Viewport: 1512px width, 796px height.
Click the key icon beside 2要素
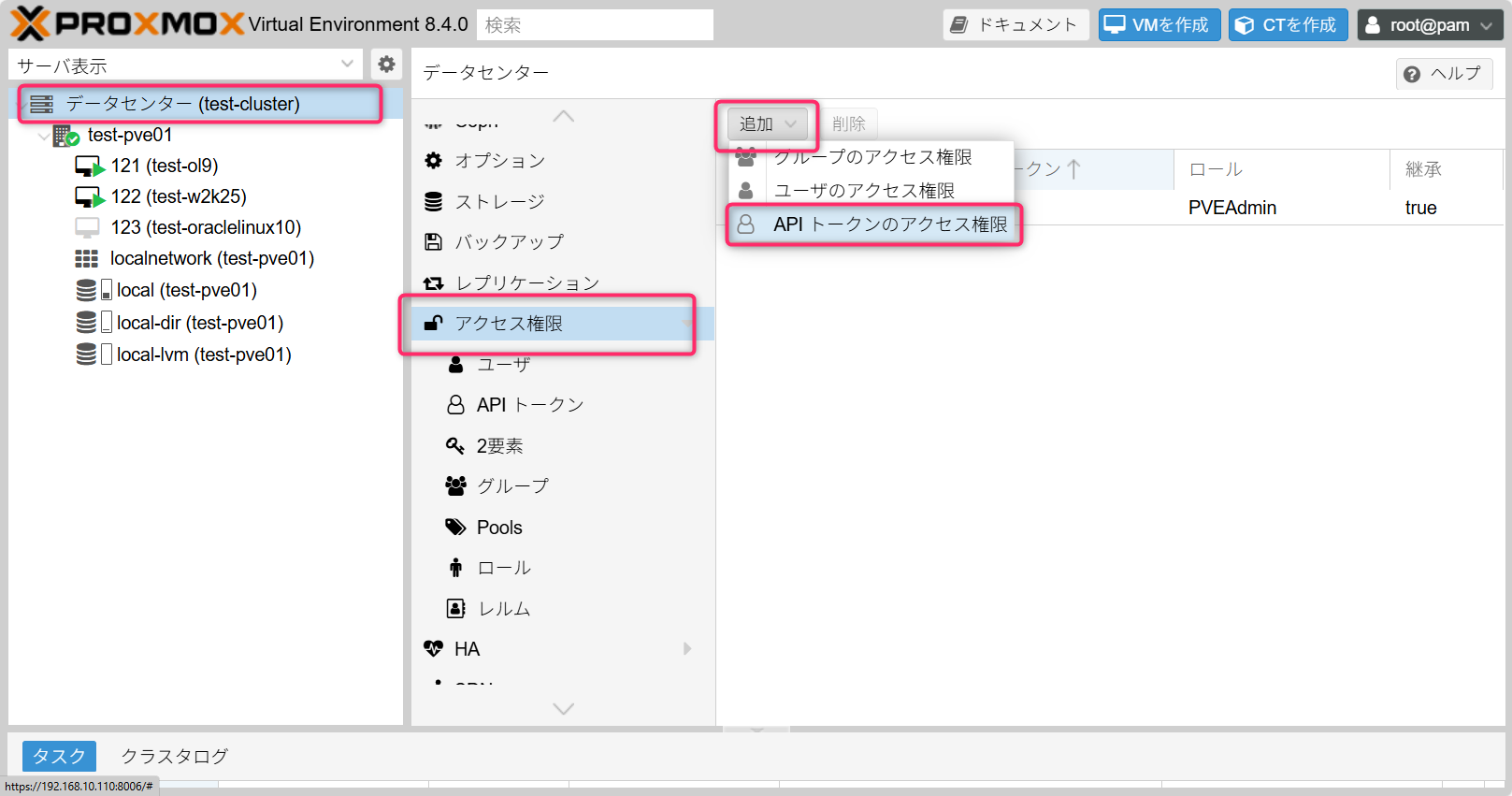(x=455, y=445)
